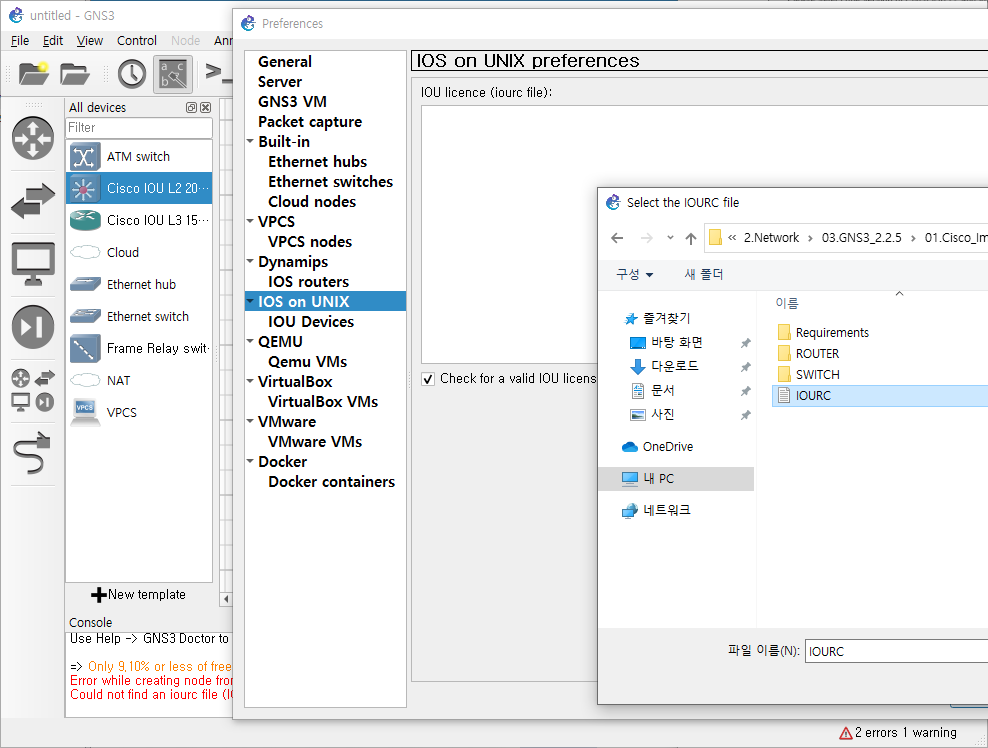Browse routers in device sidebar
This screenshot has width=988, height=748.
coord(33,138)
